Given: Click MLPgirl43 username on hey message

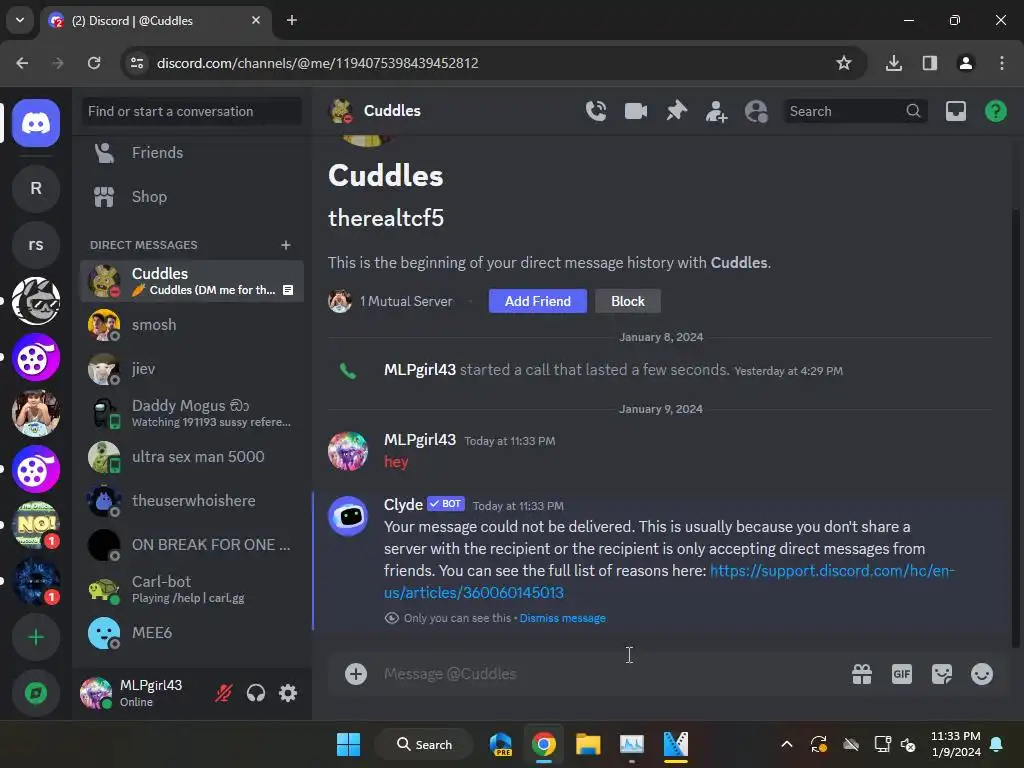Looking at the screenshot, I should (x=420, y=440).
